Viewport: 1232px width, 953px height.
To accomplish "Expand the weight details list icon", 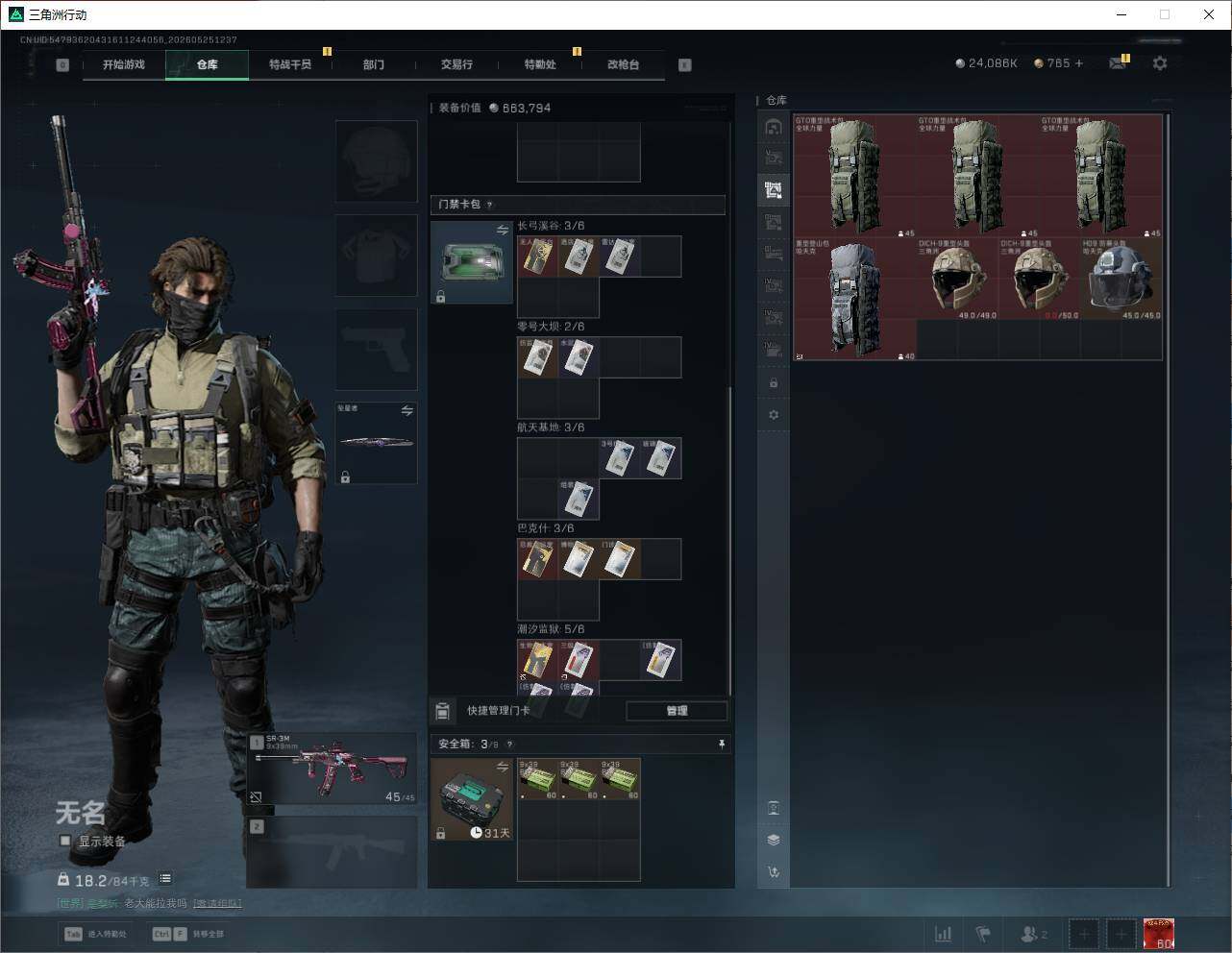I will pos(165,879).
